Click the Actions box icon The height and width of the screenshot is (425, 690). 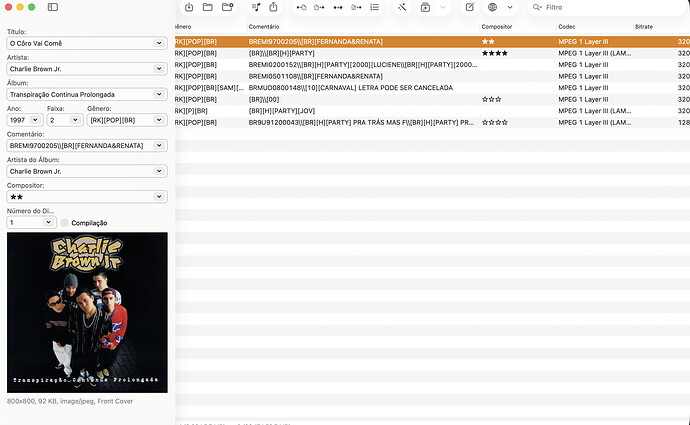pos(425,7)
